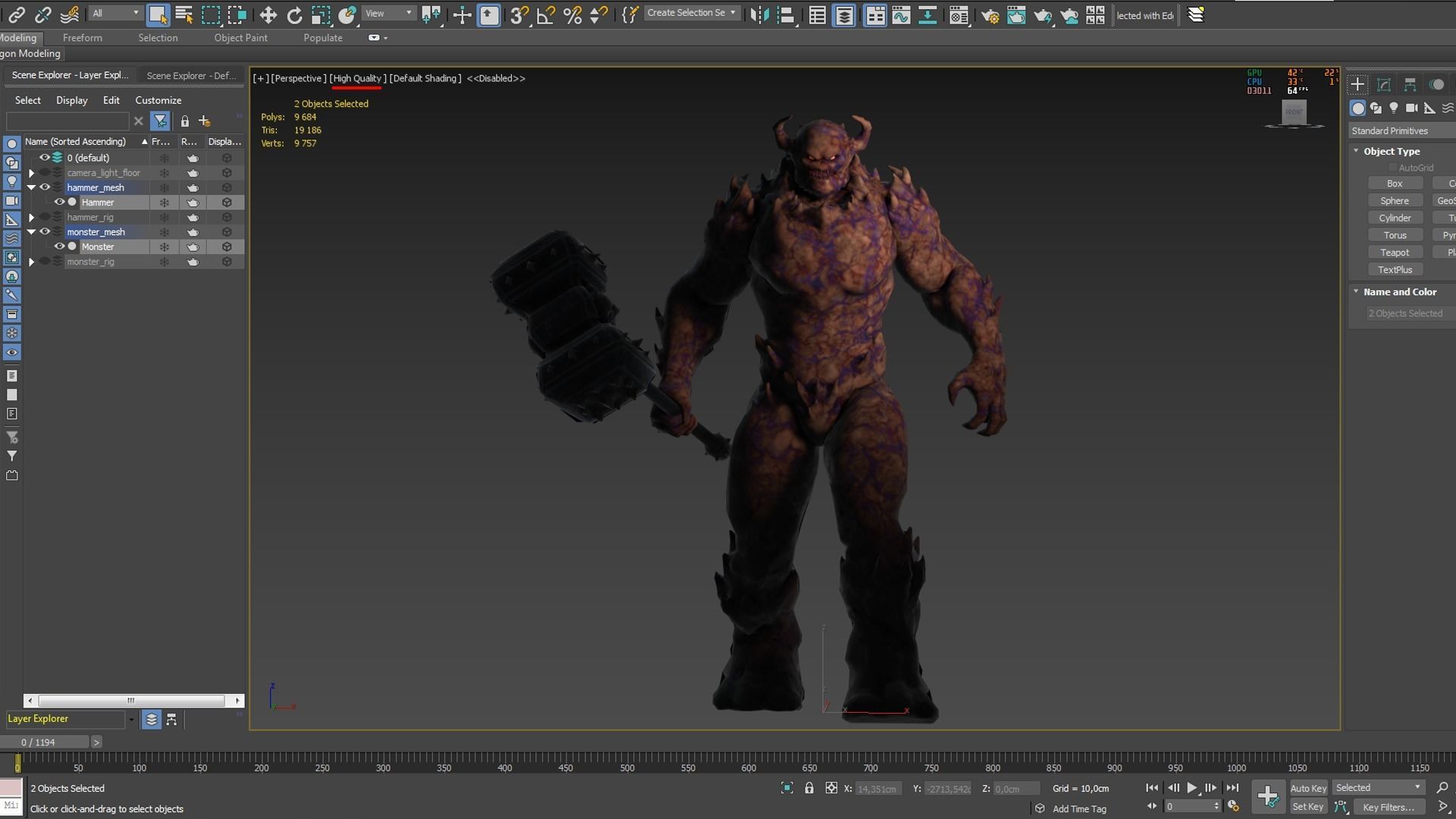Click the Unlink Selection icon
The width and height of the screenshot is (1456, 819).
pyautogui.click(x=43, y=14)
